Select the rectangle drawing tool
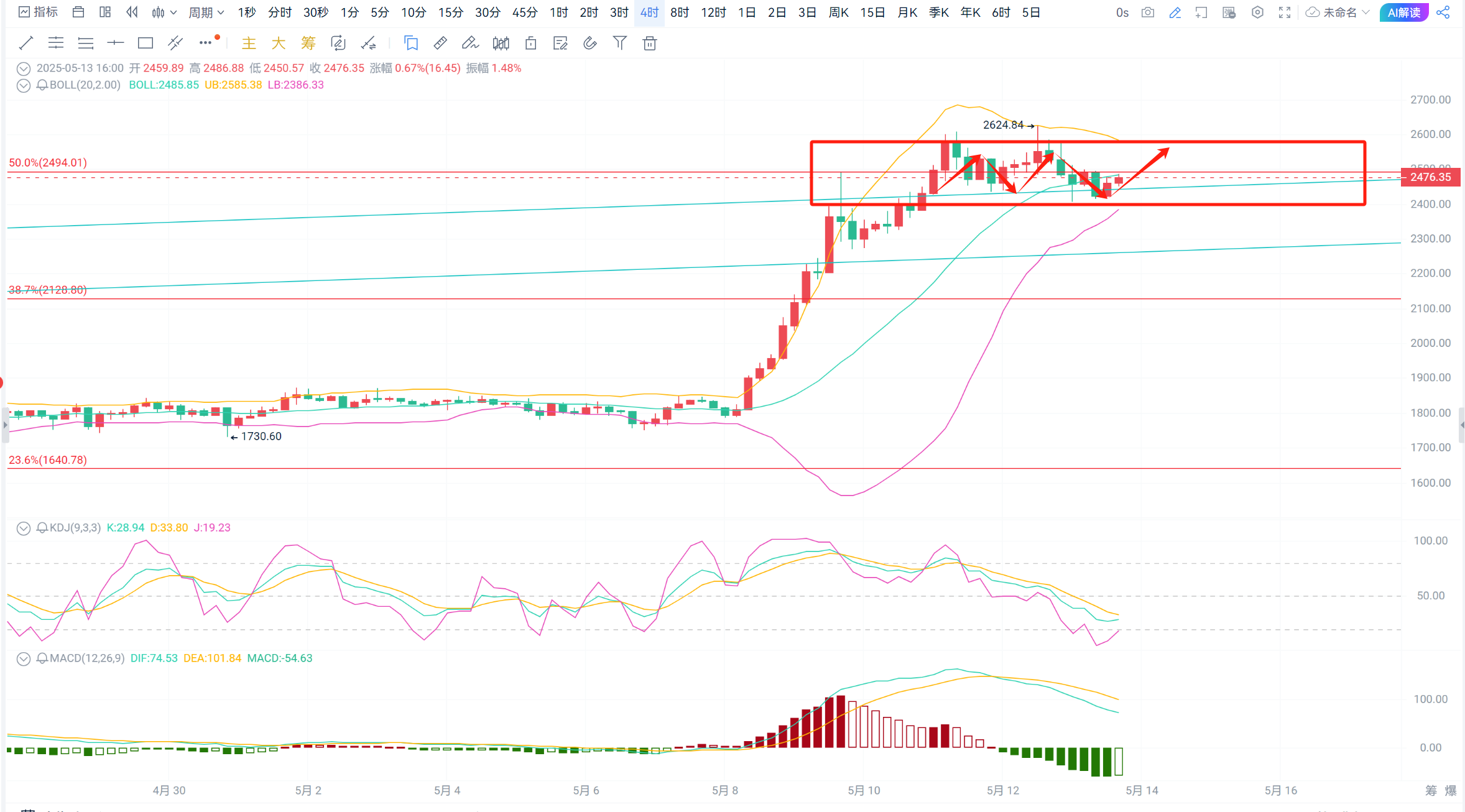 click(146, 43)
